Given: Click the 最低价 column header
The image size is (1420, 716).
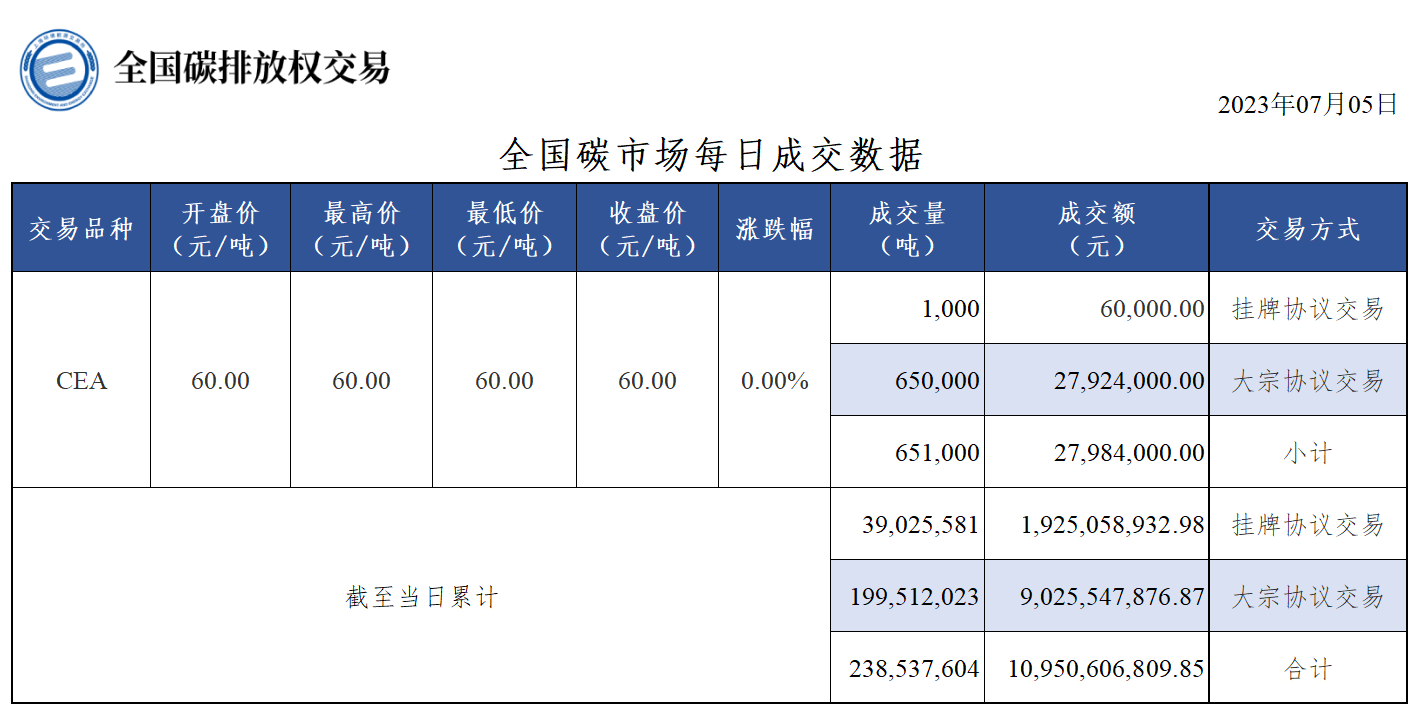Looking at the screenshot, I should tap(505, 228).
